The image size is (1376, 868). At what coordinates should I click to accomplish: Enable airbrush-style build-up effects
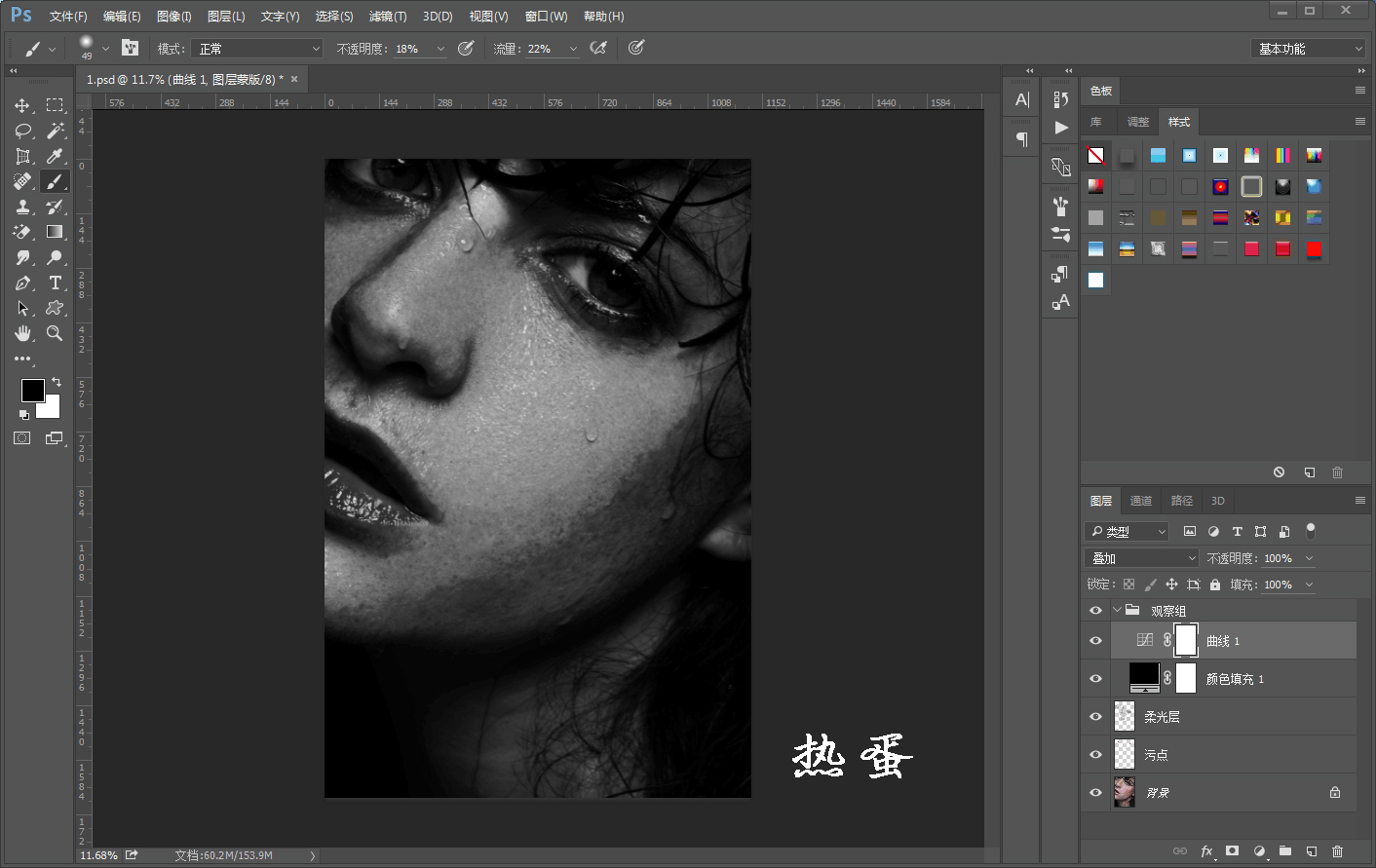[x=598, y=48]
